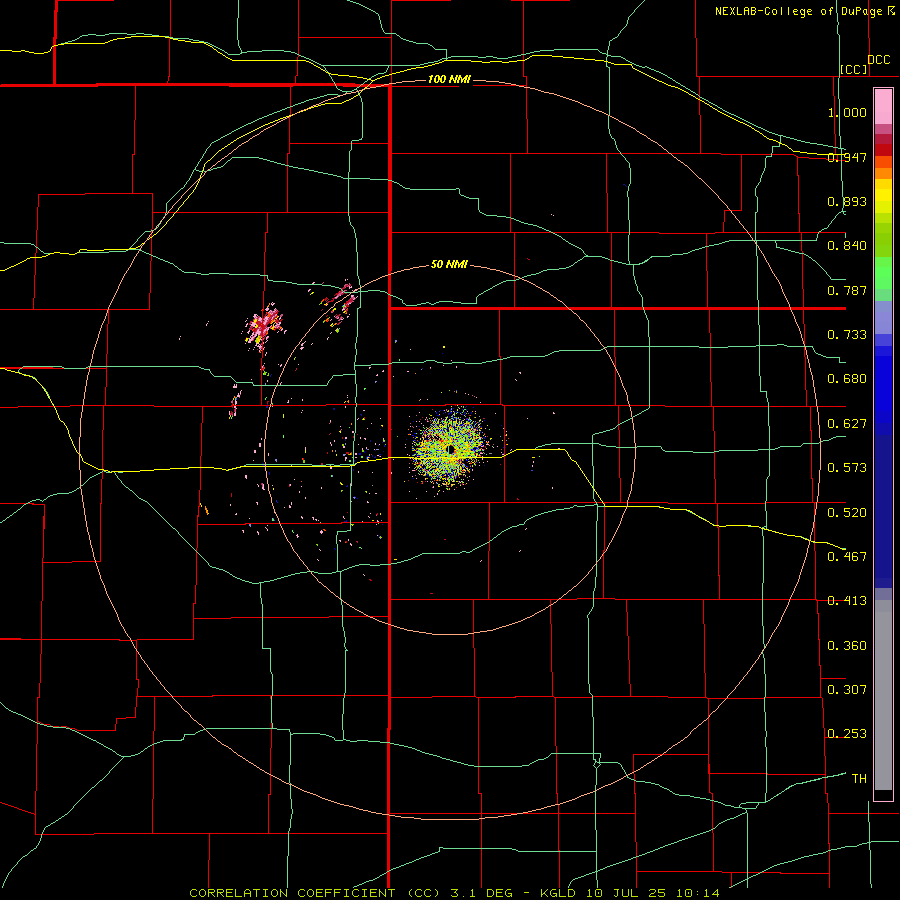Select the 0.253 color scale value
The width and height of the screenshot is (900, 900).
coord(847,734)
